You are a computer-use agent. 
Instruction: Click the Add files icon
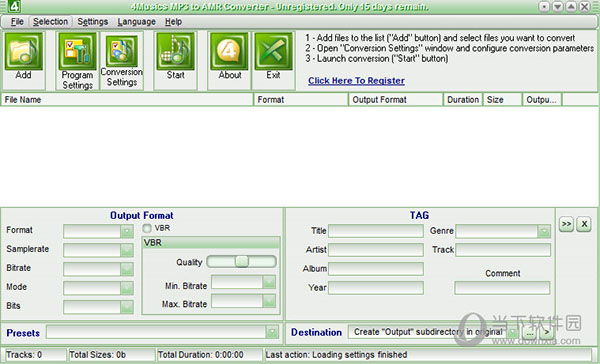pyautogui.click(x=24, y=52)
